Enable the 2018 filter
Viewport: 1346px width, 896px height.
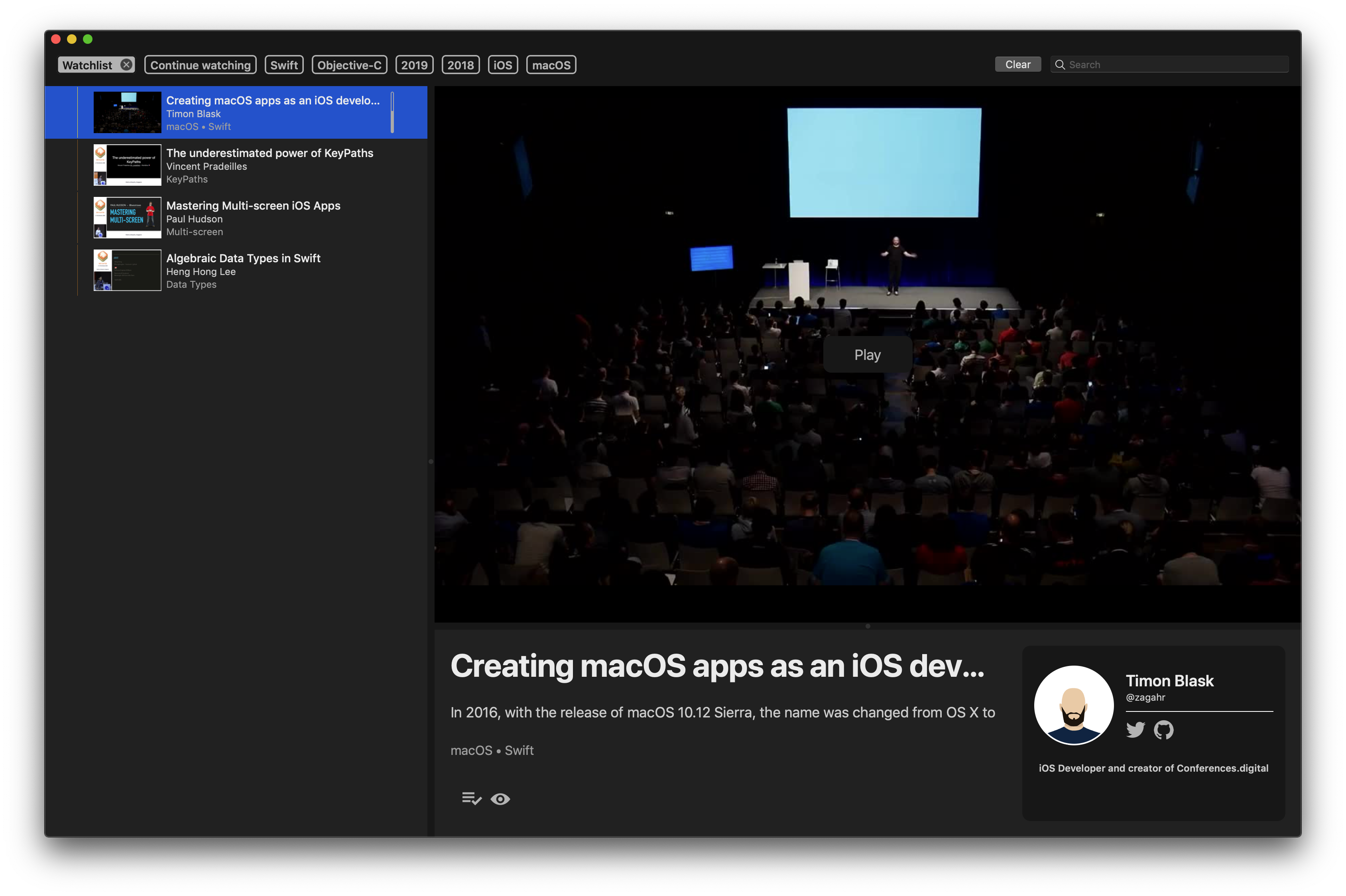(460, 65)
